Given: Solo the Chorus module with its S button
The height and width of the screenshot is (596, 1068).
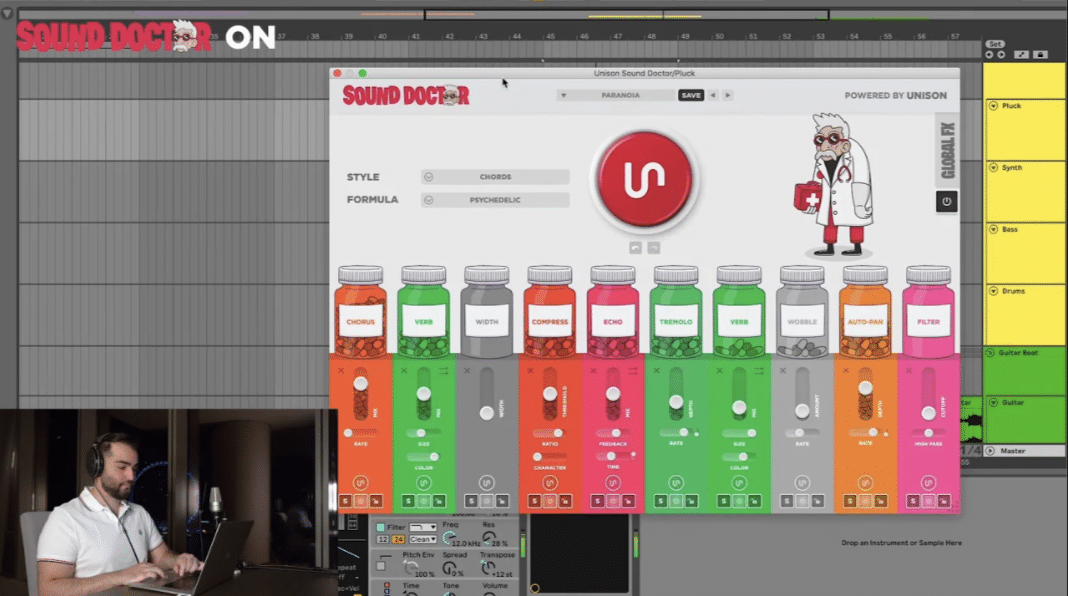Looking at the screenshot, I should [345, 501].
